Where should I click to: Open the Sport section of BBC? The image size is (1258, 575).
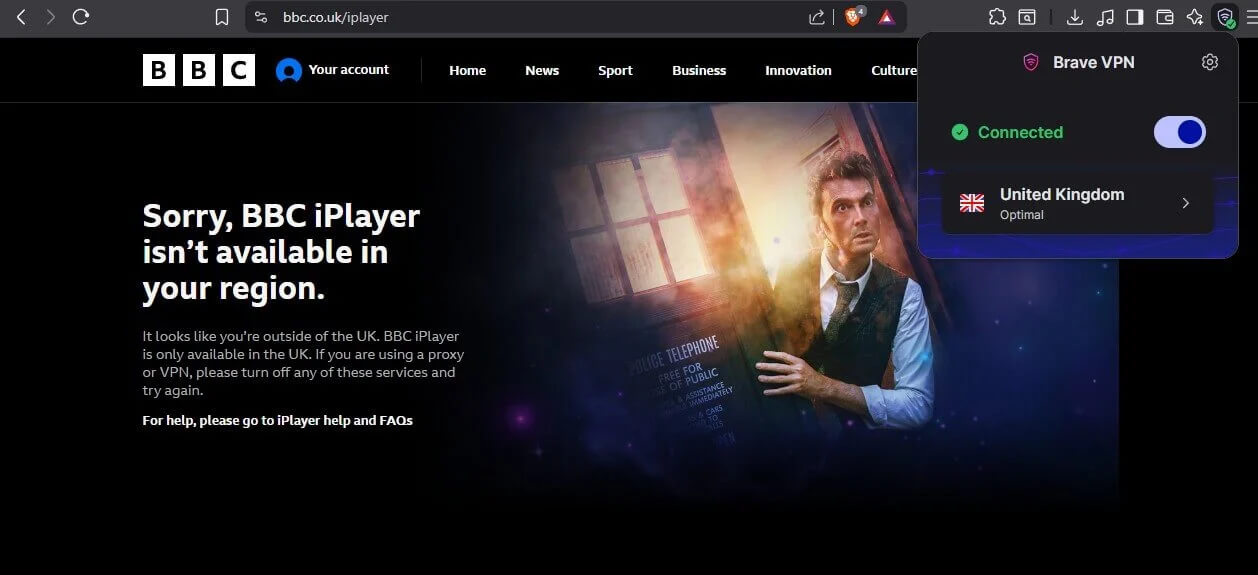[615, 70]
